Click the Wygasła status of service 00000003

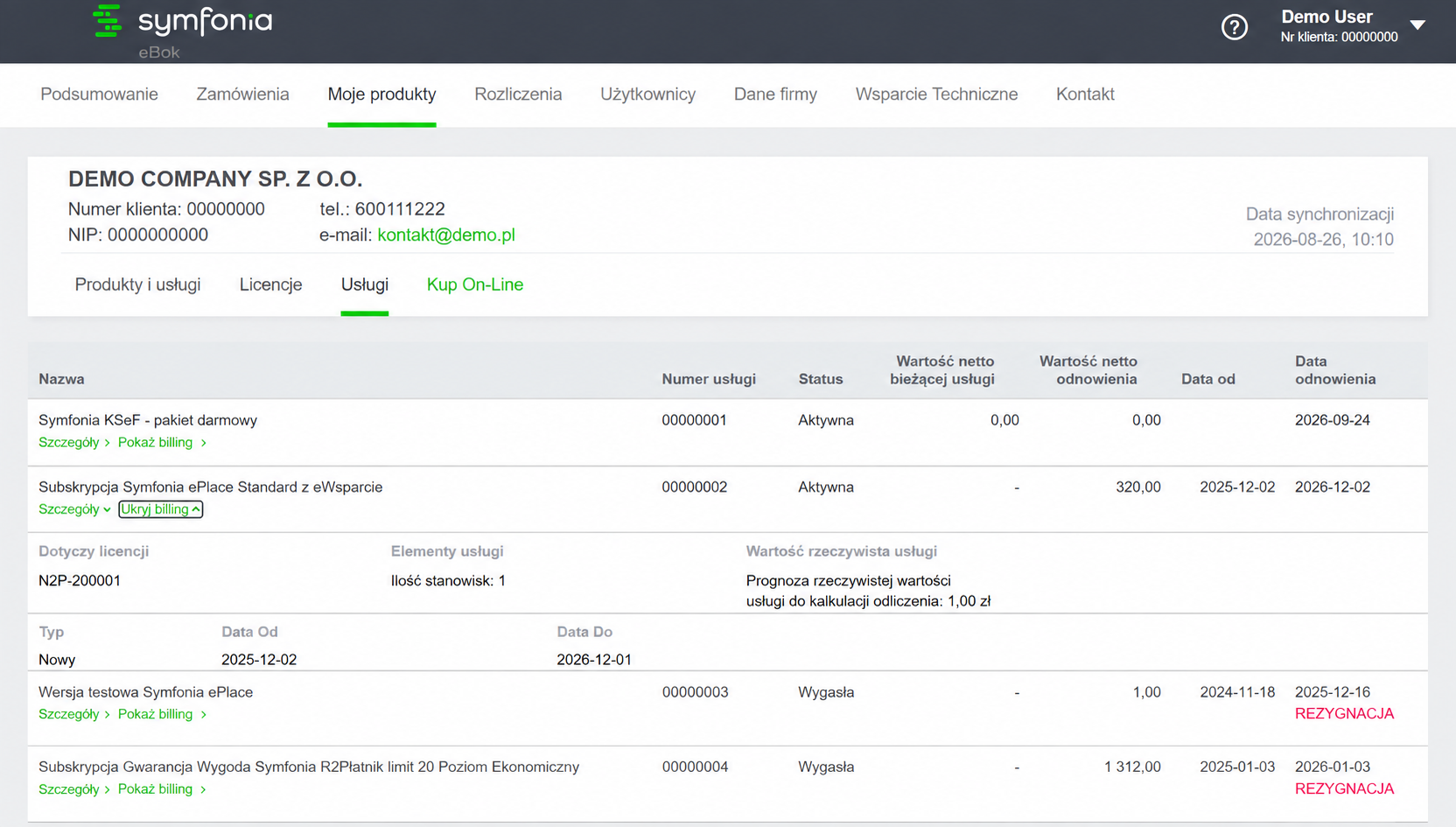tap(826, 692)
